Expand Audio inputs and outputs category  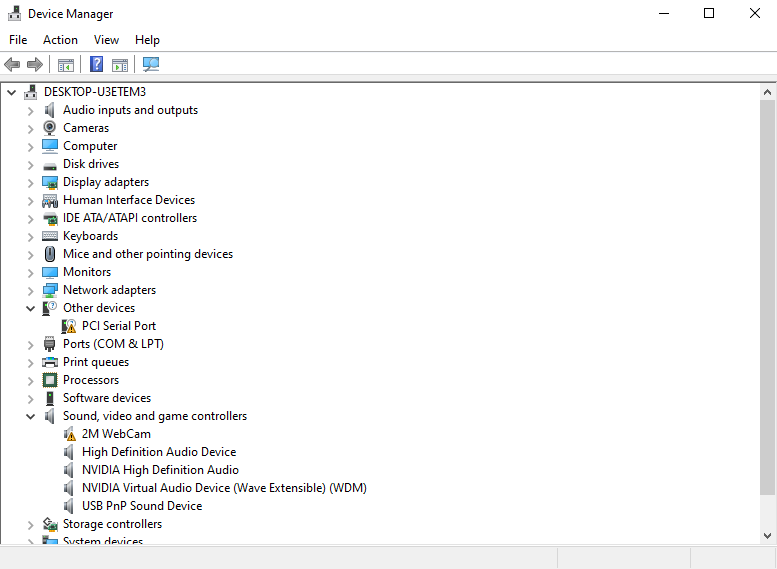(30, 111)
